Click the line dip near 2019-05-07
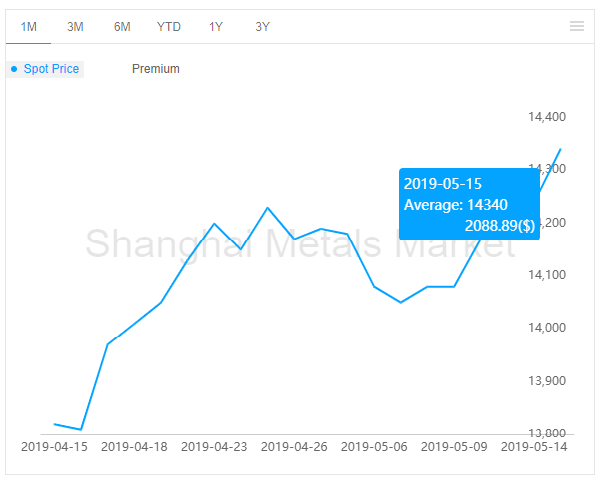The image size is (600, 481). click(401, 302)
